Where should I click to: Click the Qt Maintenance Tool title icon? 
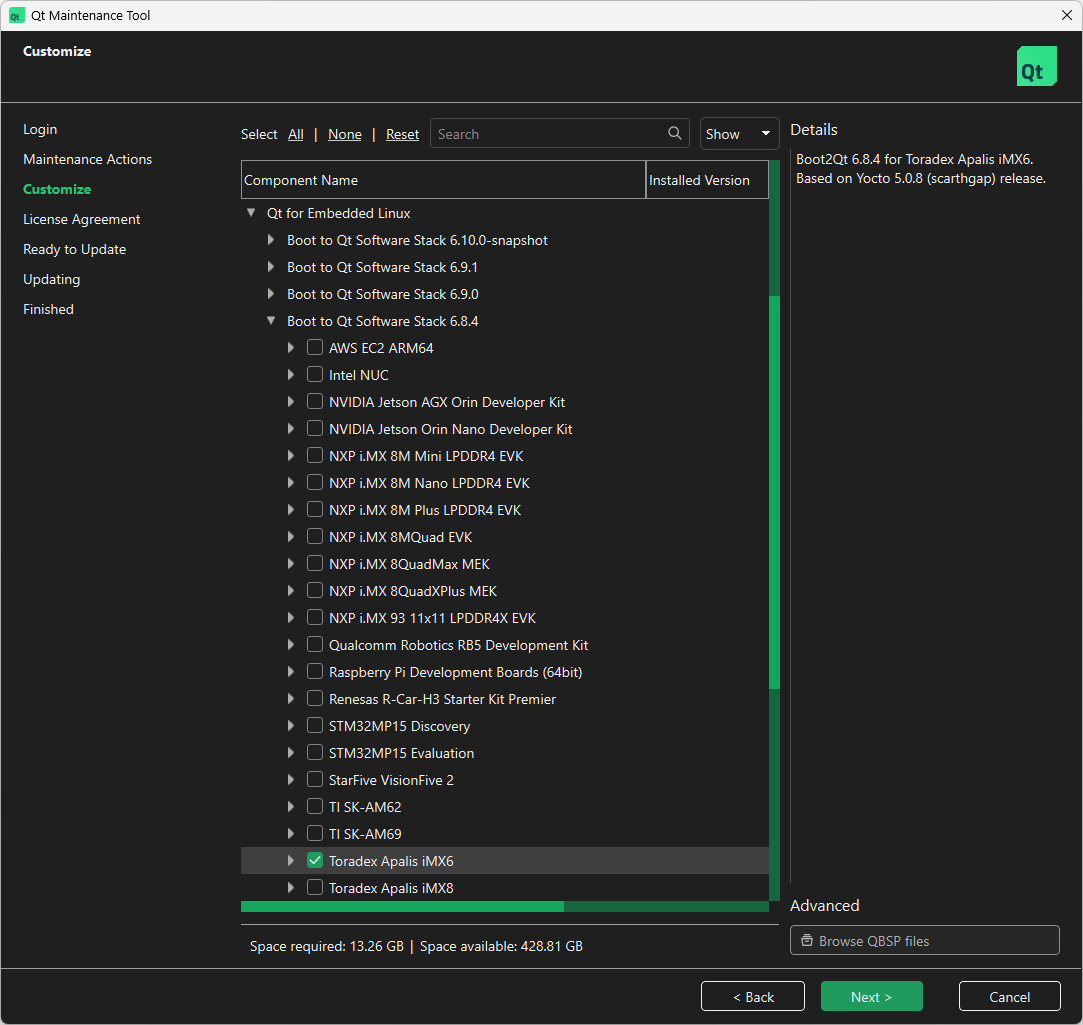16,15
